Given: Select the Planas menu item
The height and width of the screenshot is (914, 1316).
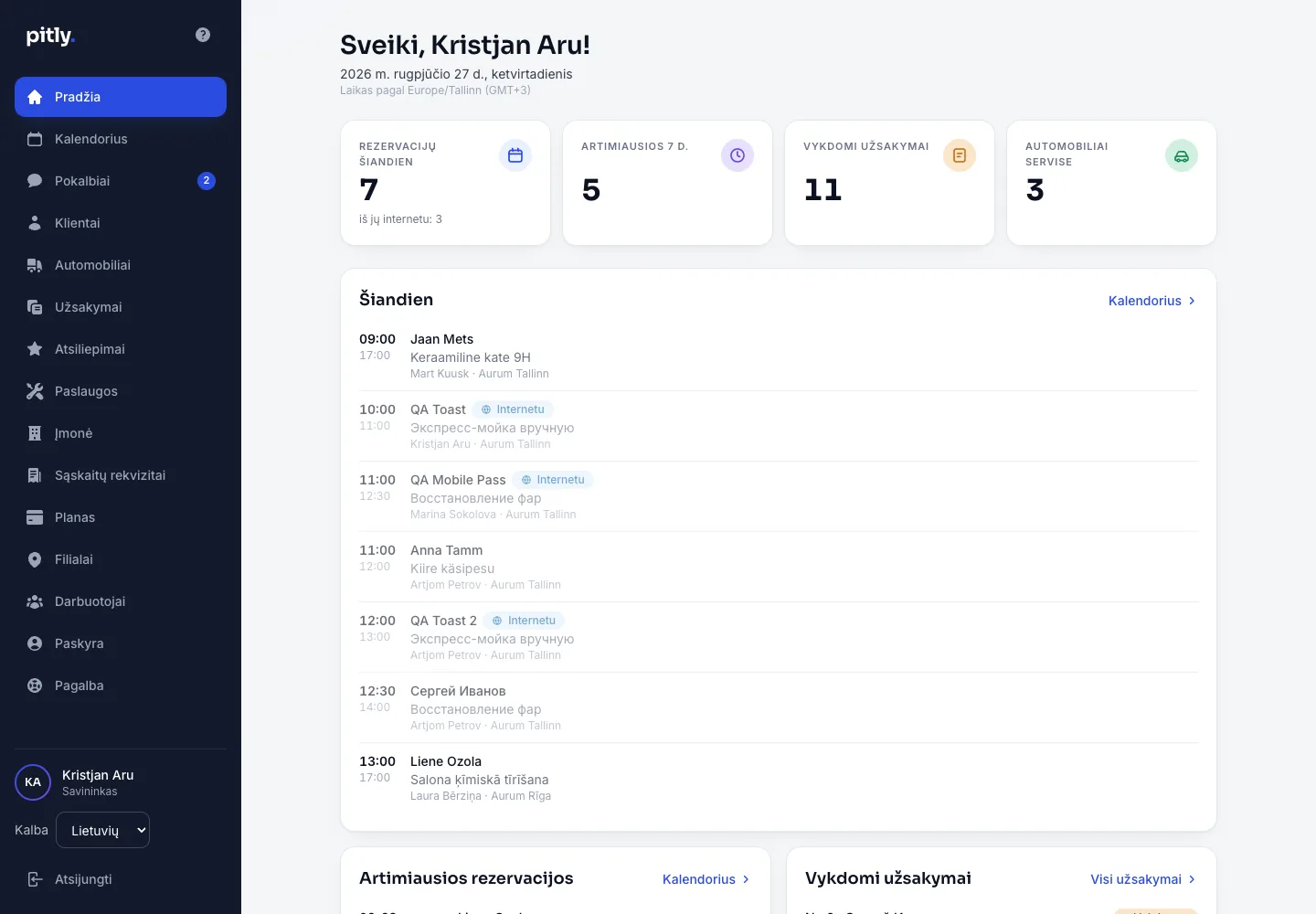Looking at the screenshot, I should pos(121,517).
